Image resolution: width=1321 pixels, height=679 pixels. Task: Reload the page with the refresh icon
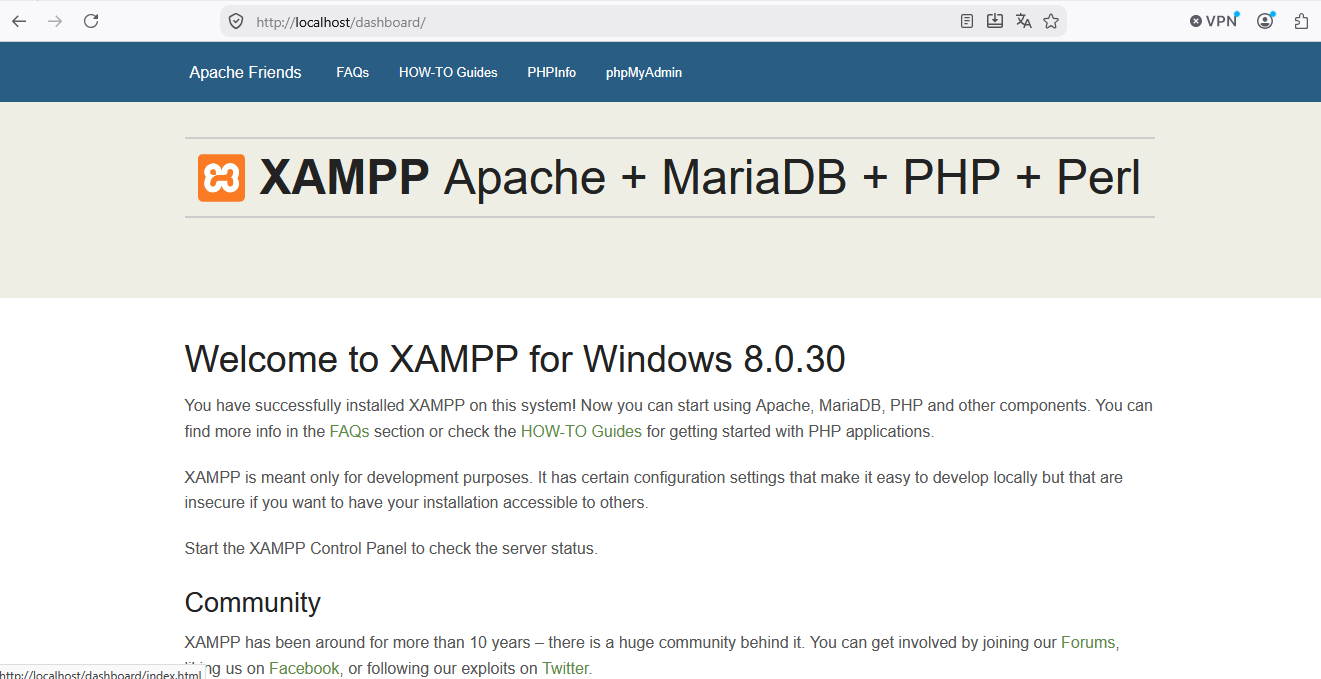(91, 21)
